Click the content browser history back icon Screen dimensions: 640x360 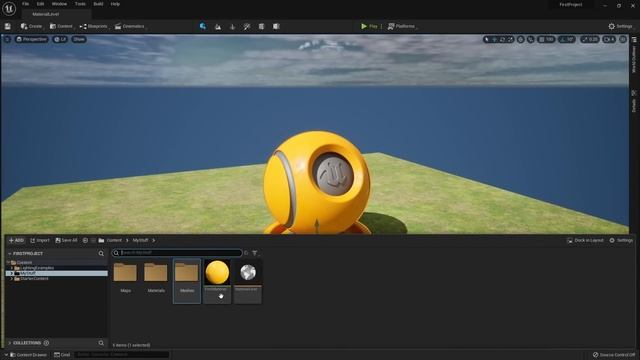[x=85, y=240]
